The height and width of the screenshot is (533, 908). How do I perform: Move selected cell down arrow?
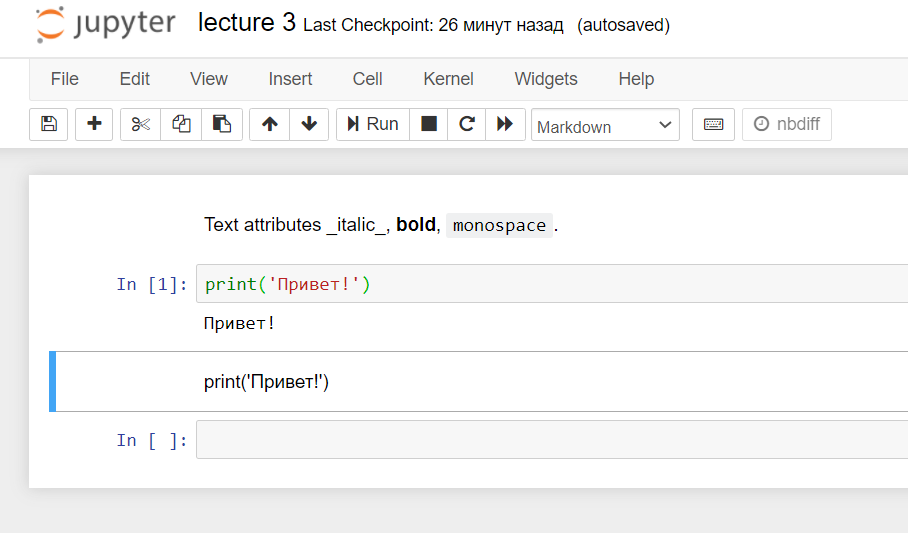tap(309, 124)
